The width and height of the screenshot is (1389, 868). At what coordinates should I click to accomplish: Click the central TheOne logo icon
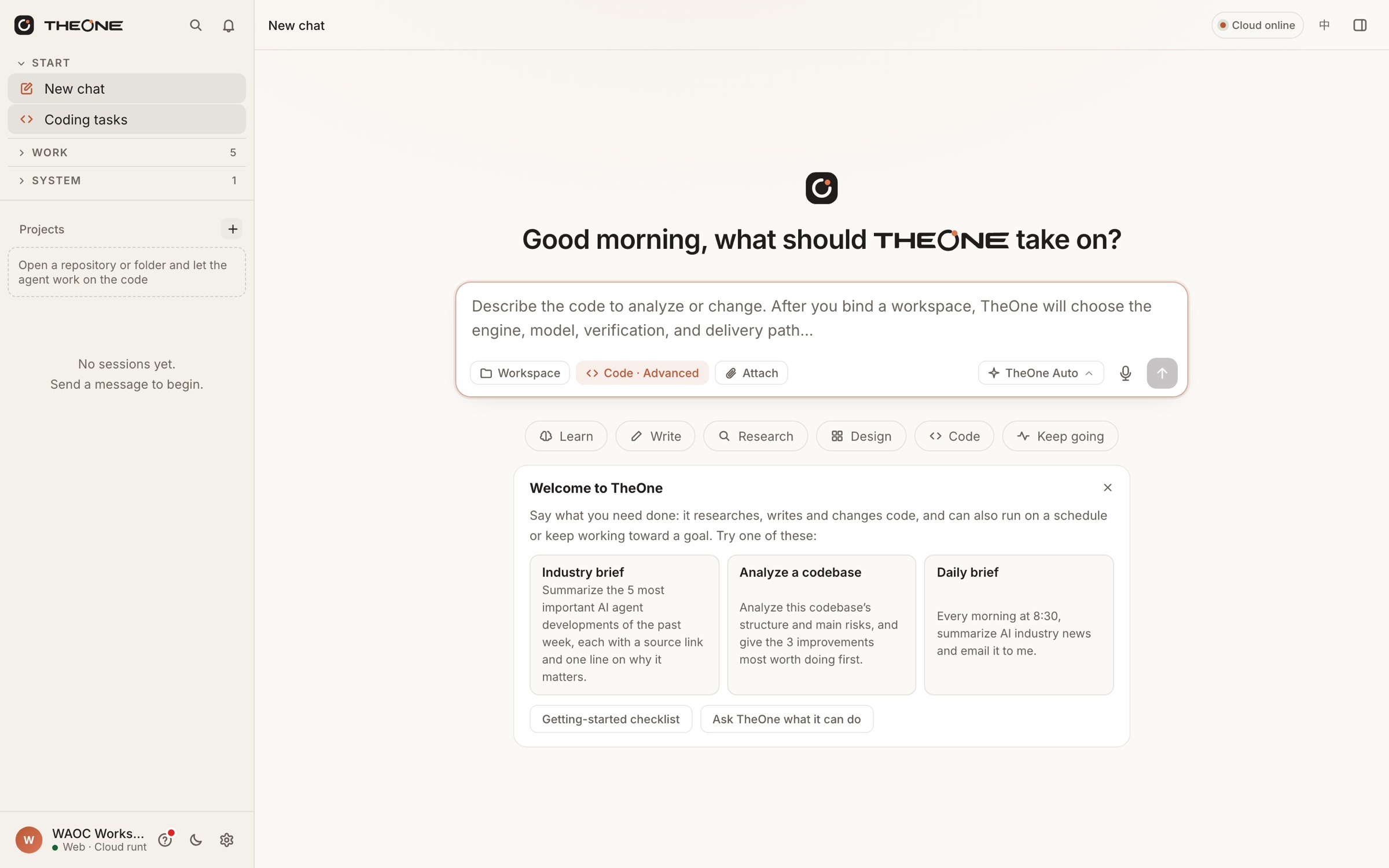[821, 188]
